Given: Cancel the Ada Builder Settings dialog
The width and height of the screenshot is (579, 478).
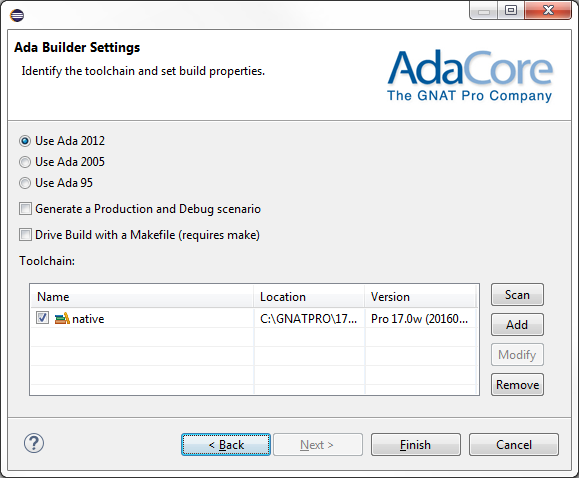Looking at the screenshot, I should (x=514, y=445).
